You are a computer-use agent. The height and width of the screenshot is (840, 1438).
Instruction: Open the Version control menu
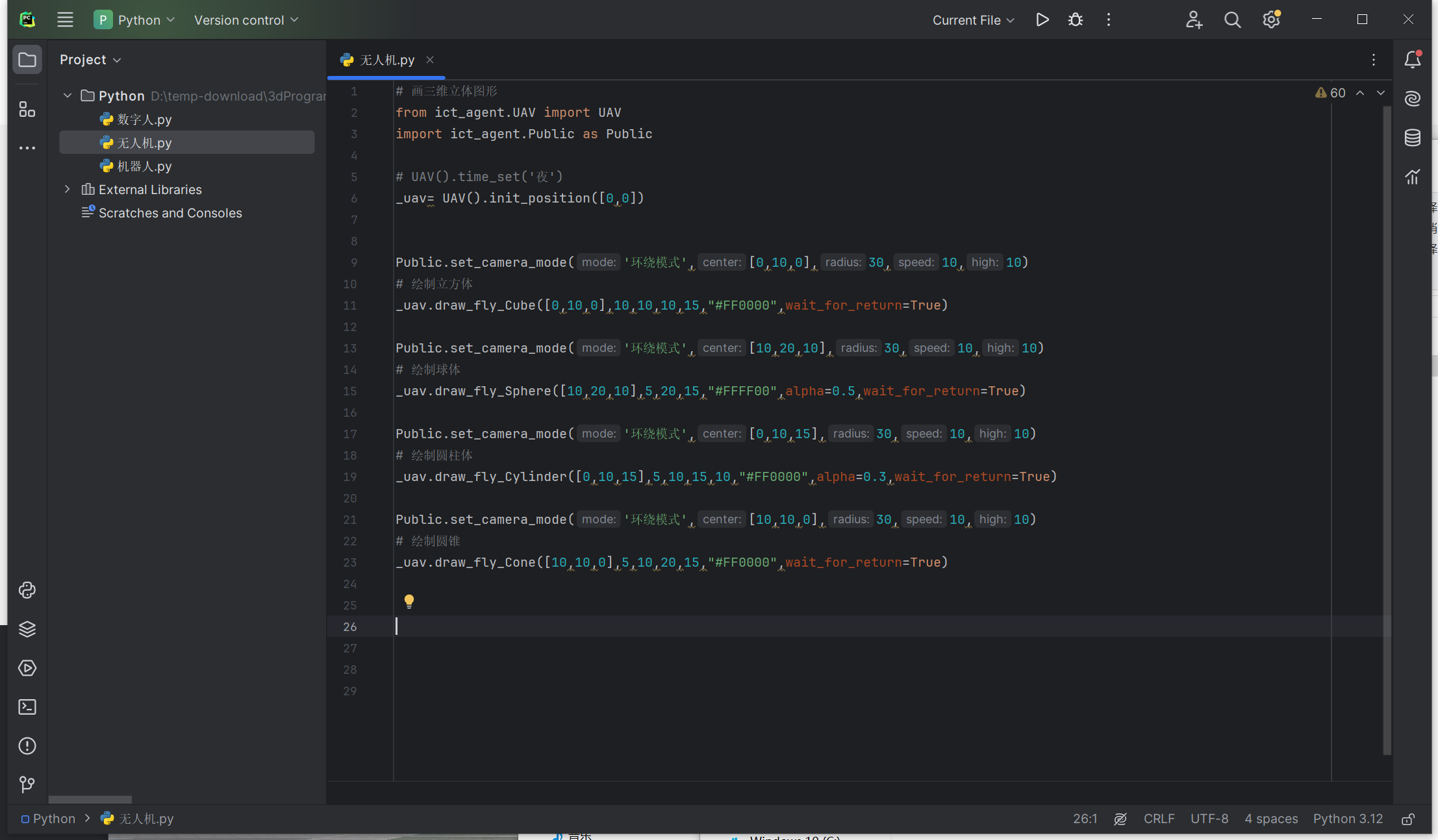pyautogui.click(x=246, y=20)
